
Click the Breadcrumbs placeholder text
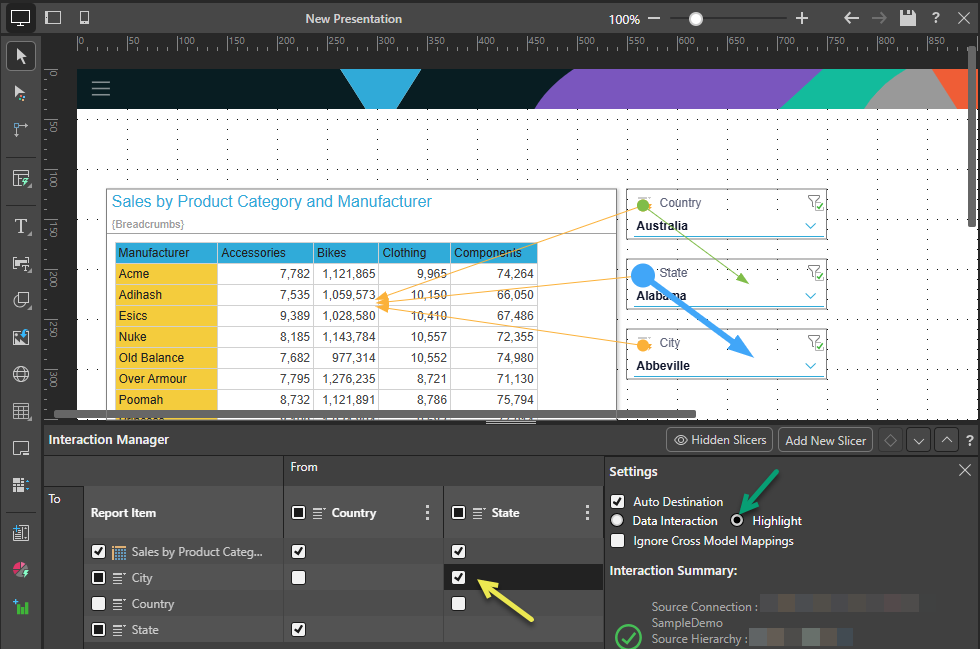point(148,224)
